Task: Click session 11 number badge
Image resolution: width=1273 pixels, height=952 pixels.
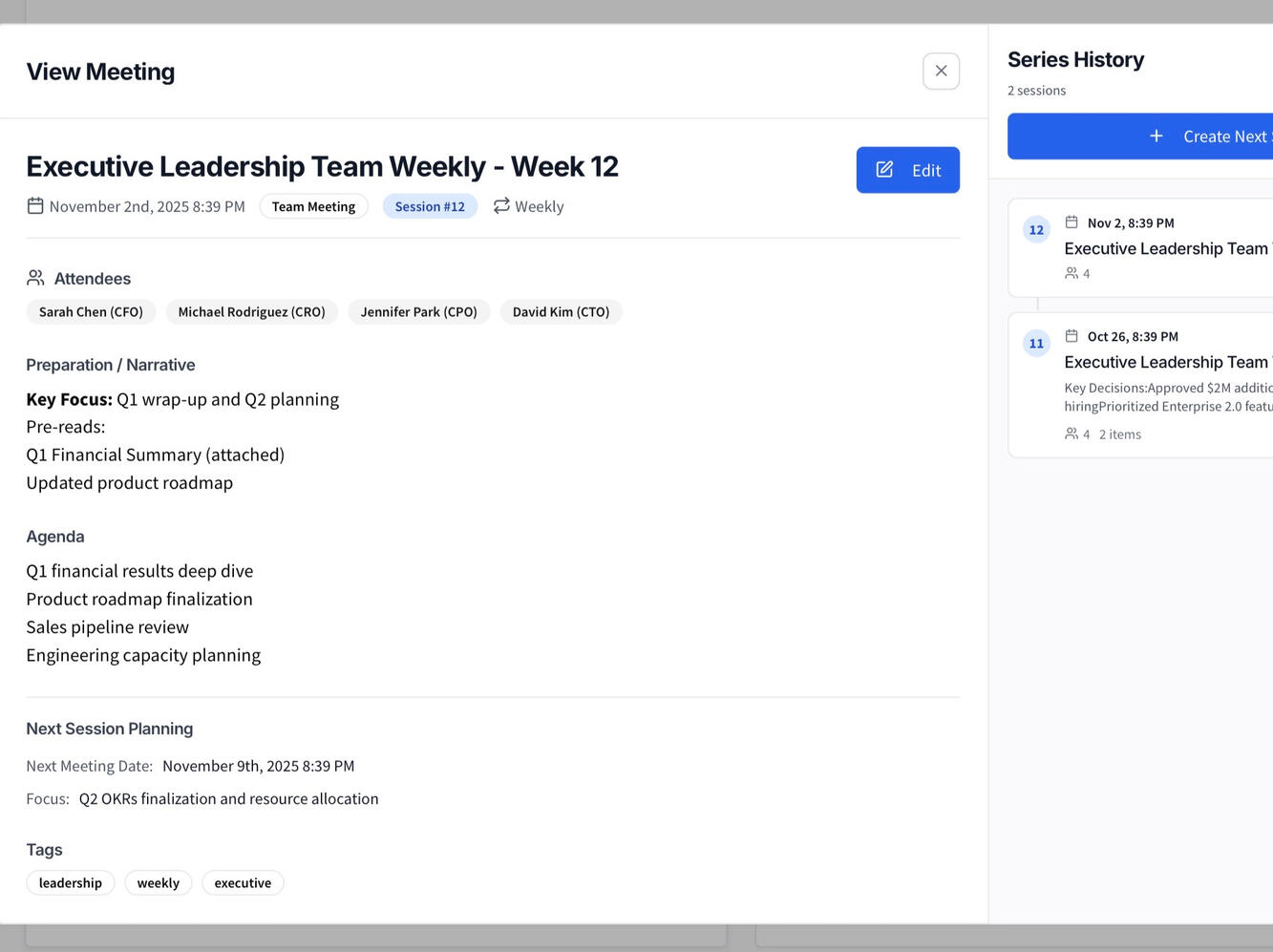Action: coord(1036,344)
